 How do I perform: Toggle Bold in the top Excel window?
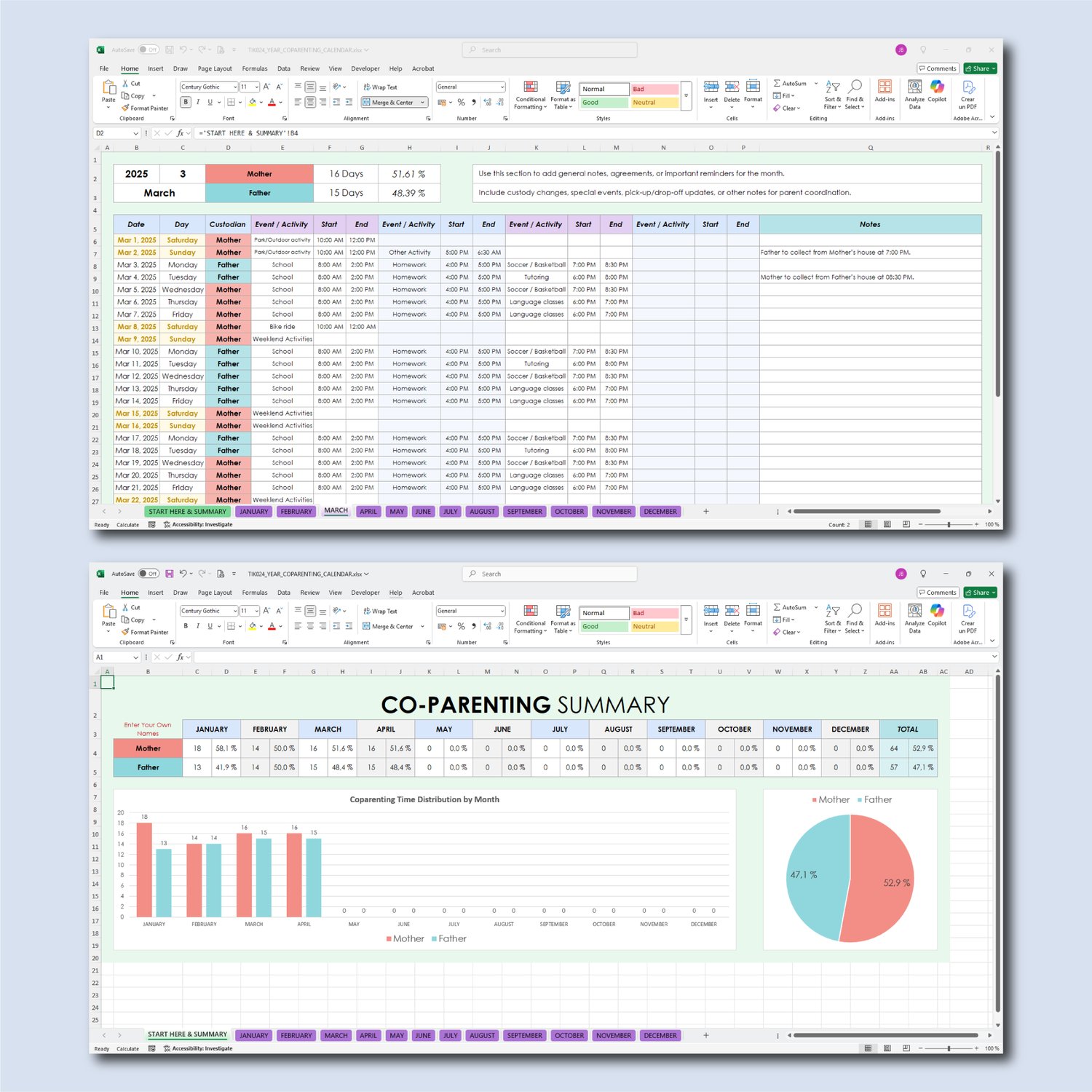186,102
